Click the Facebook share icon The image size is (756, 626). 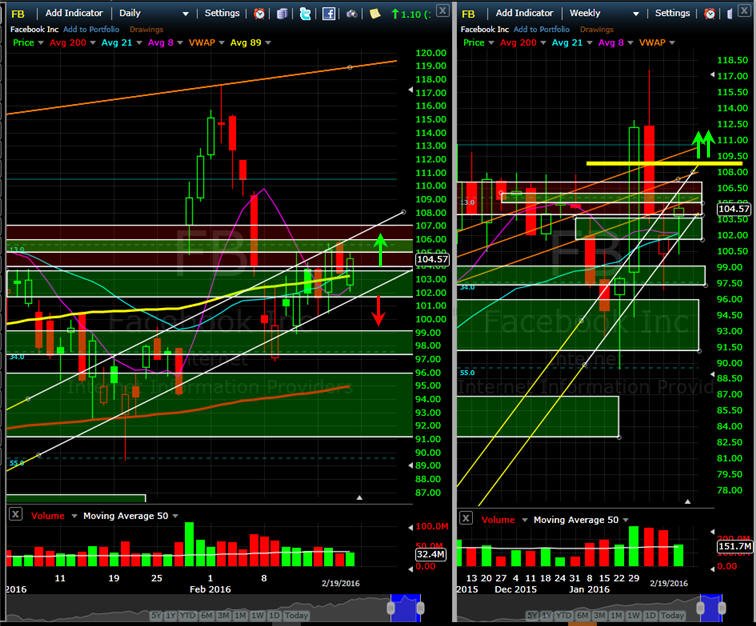click(328, 14)
